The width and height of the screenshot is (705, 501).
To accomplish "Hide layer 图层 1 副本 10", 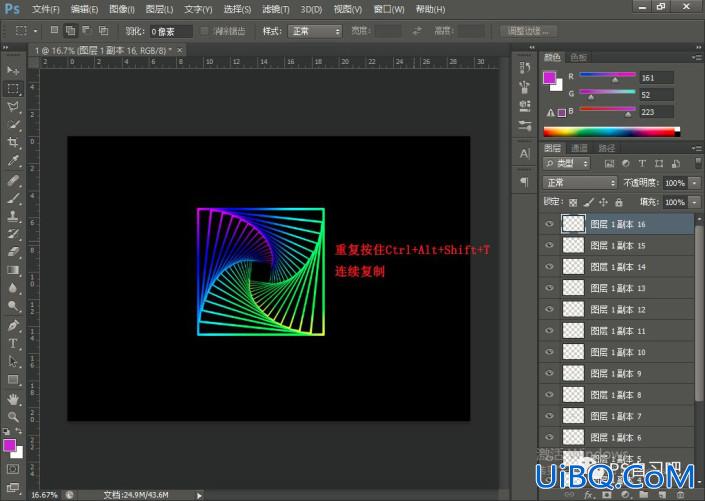I will coord(549,352).
